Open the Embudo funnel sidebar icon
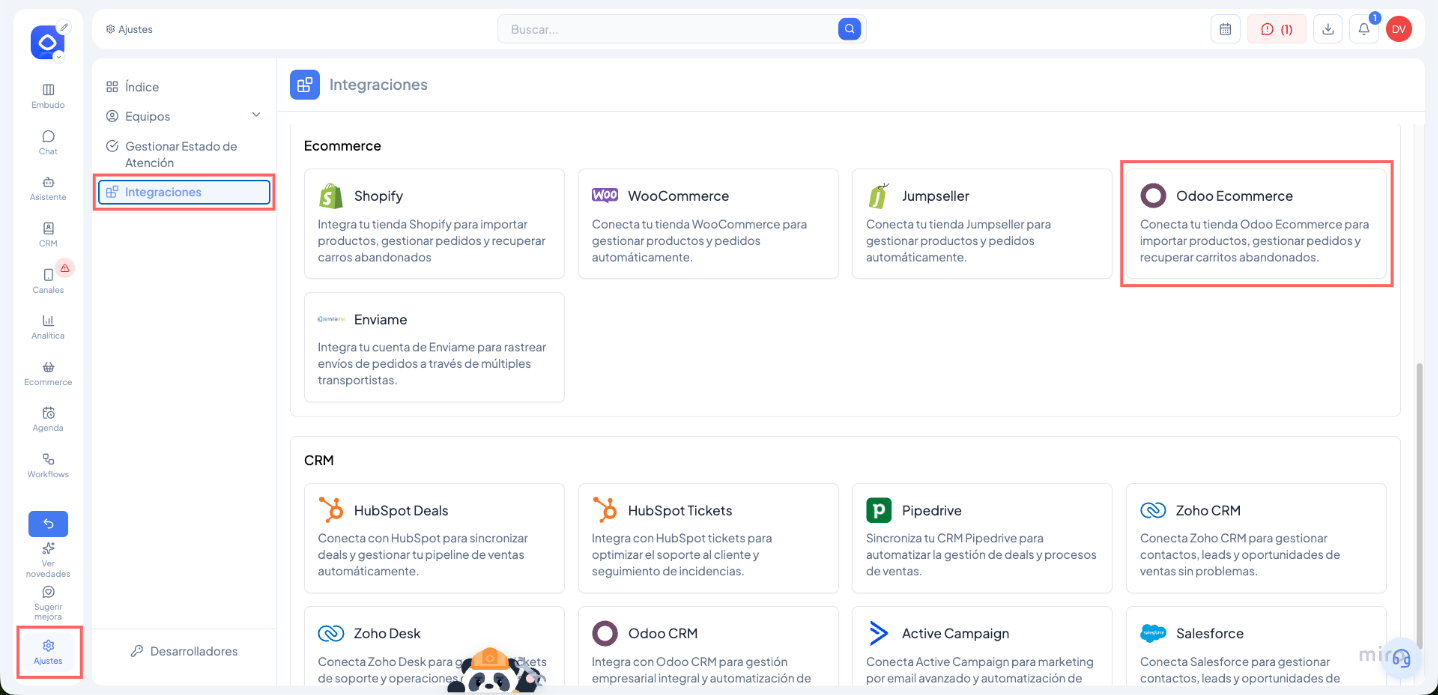1438x695 pixels. (x=48, y=90)
